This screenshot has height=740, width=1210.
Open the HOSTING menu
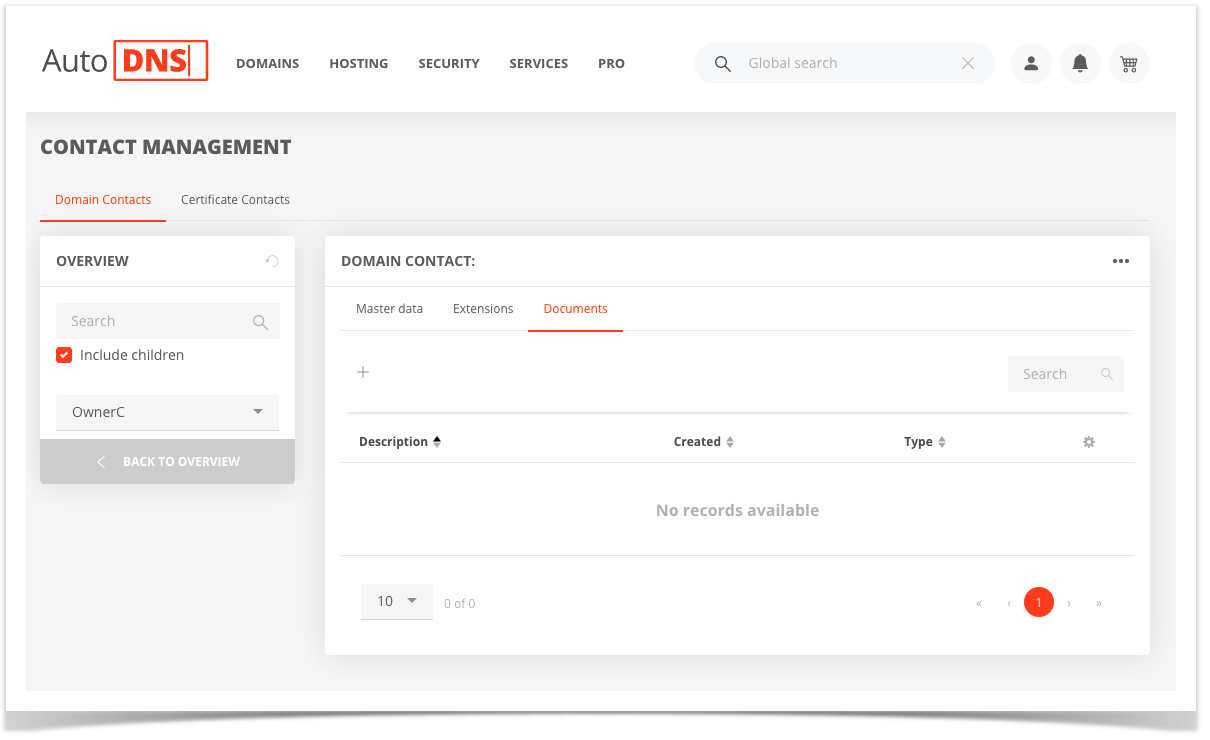coord(359,63)
